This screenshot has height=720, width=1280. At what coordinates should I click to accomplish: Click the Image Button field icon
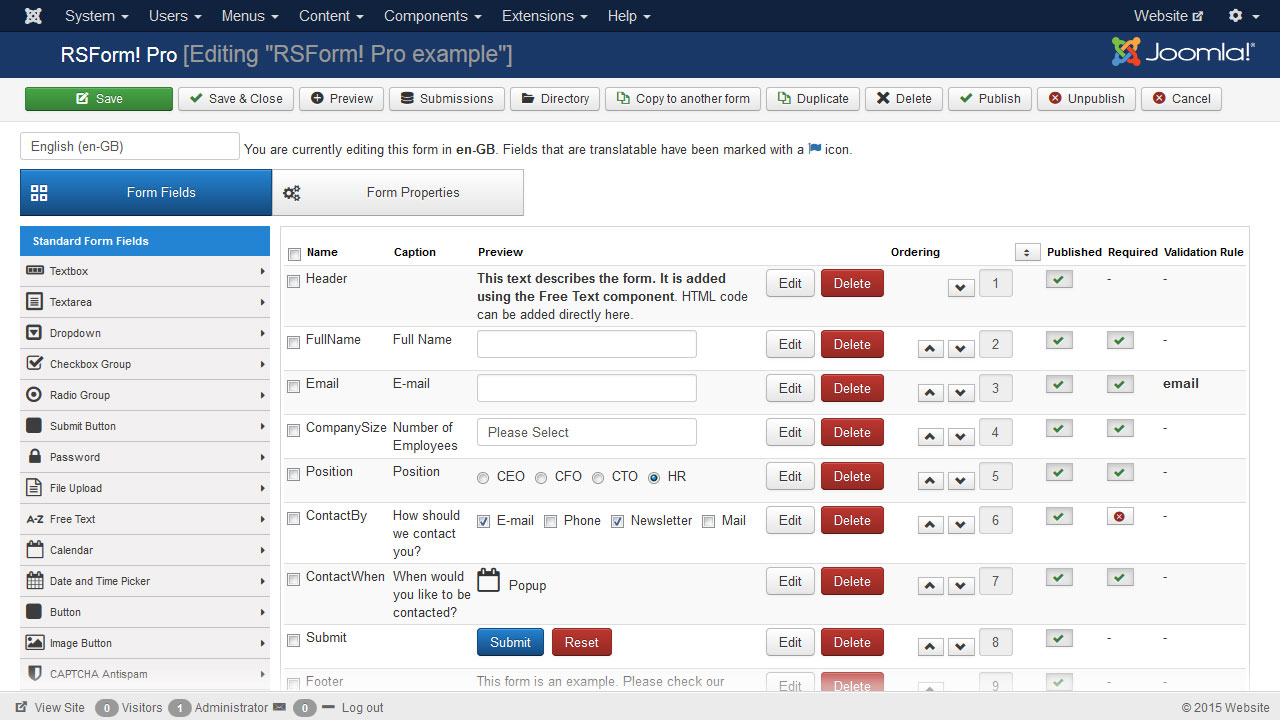(35, 643)
